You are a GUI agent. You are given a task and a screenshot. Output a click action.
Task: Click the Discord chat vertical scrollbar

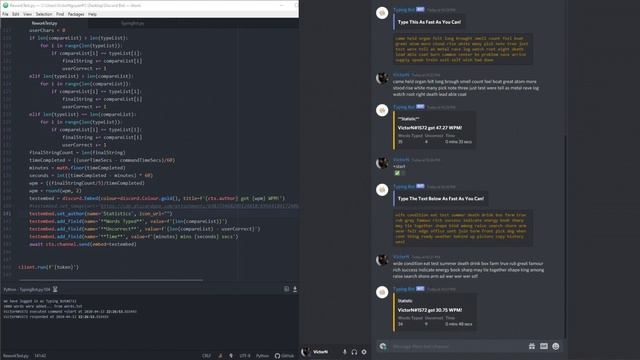[565, 237]
